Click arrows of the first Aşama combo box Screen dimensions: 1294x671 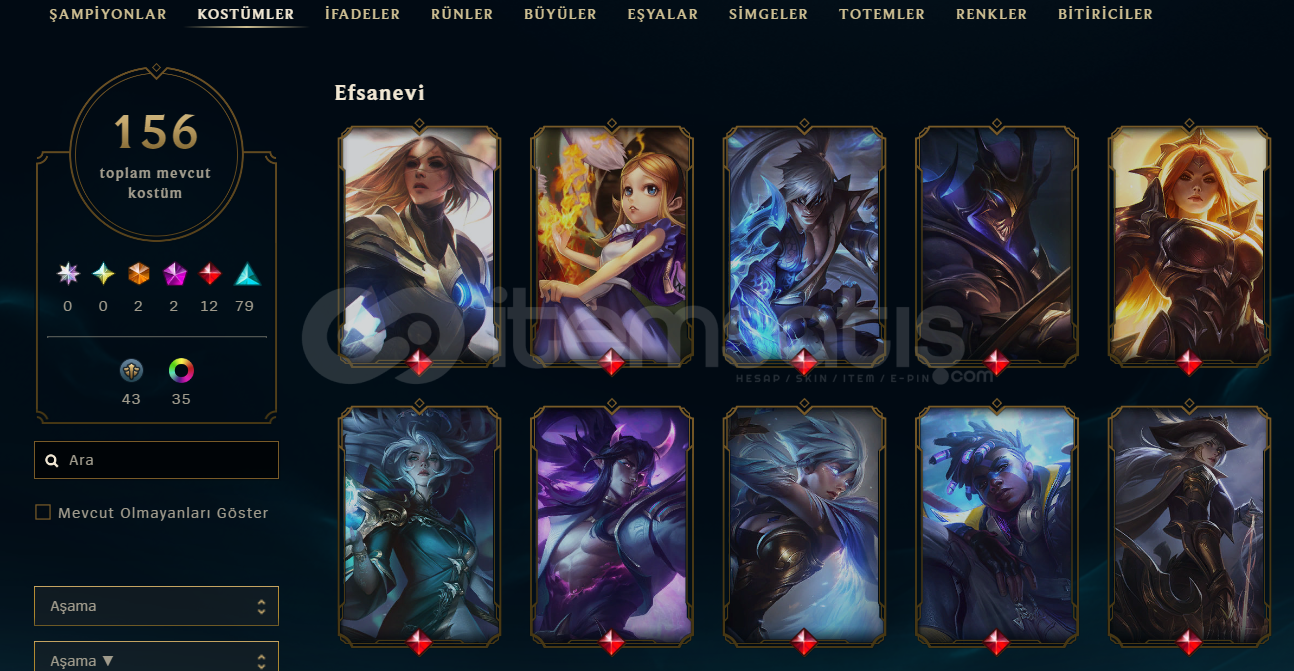click(x=261, y=606)
